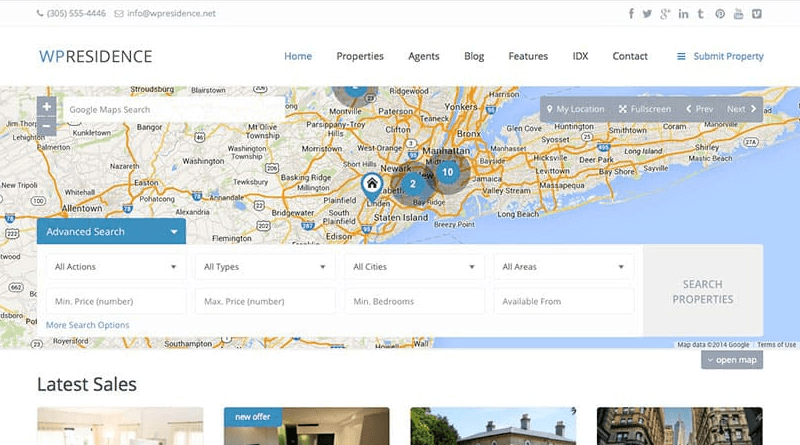Screen dimensions: 800x445
Task: Open the Google Plus social icon
Action: pos(665,14)
